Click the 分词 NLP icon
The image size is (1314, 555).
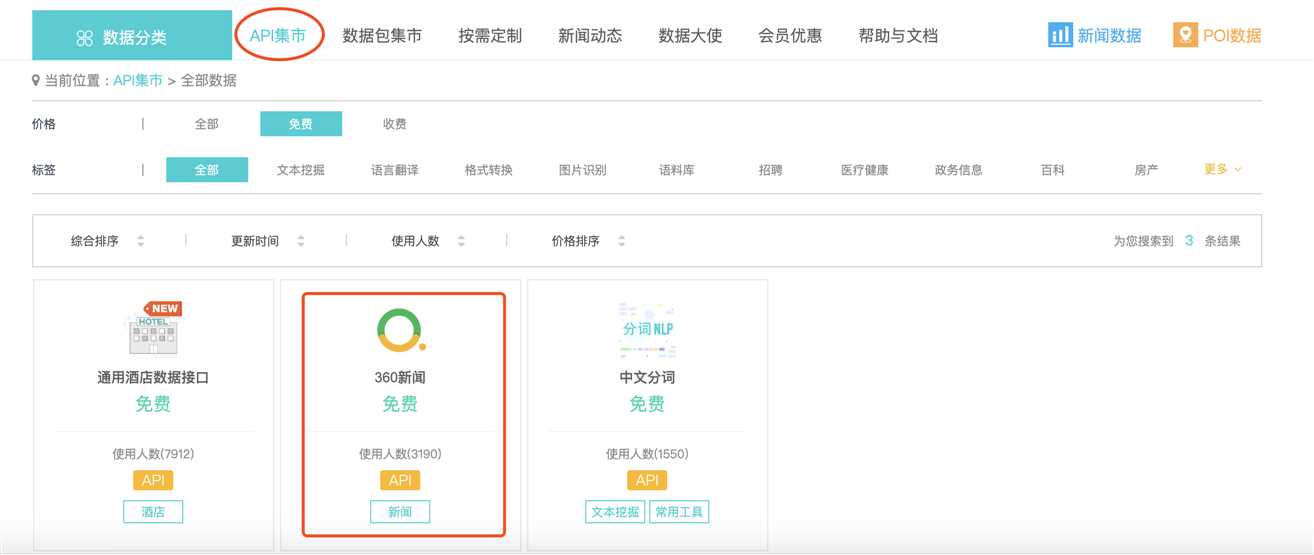coord(647,329)
